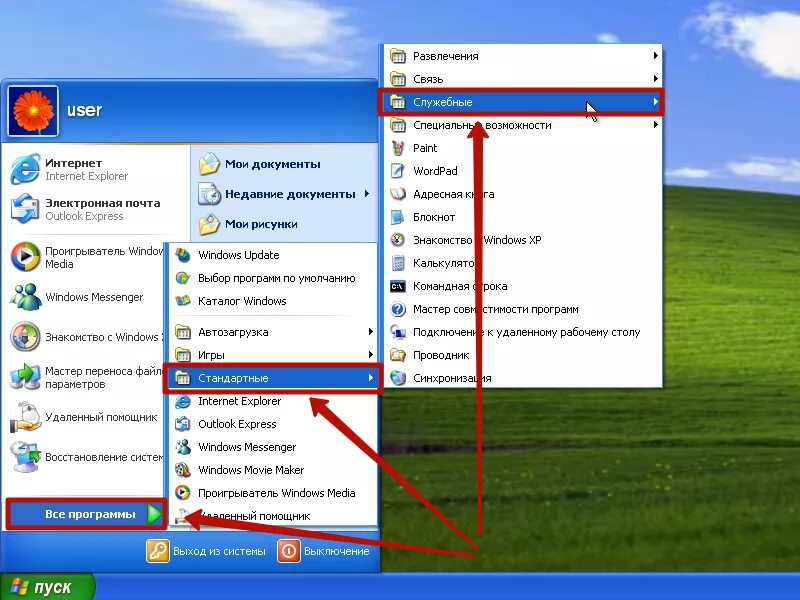The height and width of the screenshot is (600, 800).
Task: Open Подключение к удаленному рабочему столу
Action: (x=523, y=332)
